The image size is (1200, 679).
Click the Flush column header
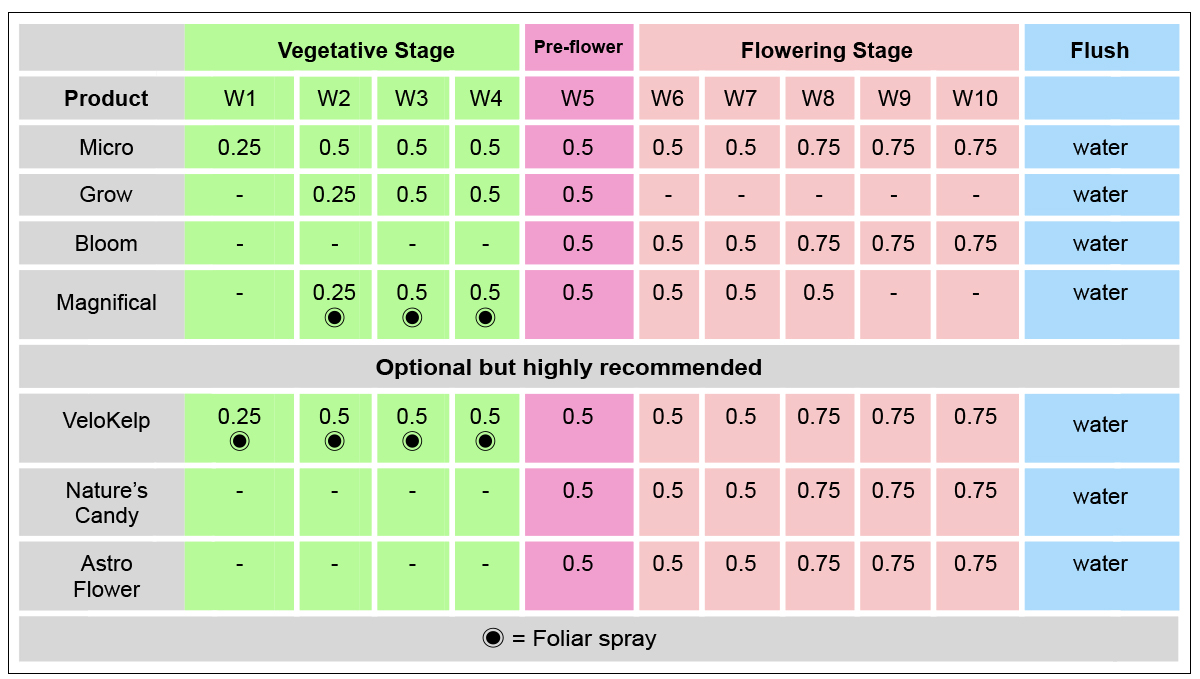[x=1100, y=50]
